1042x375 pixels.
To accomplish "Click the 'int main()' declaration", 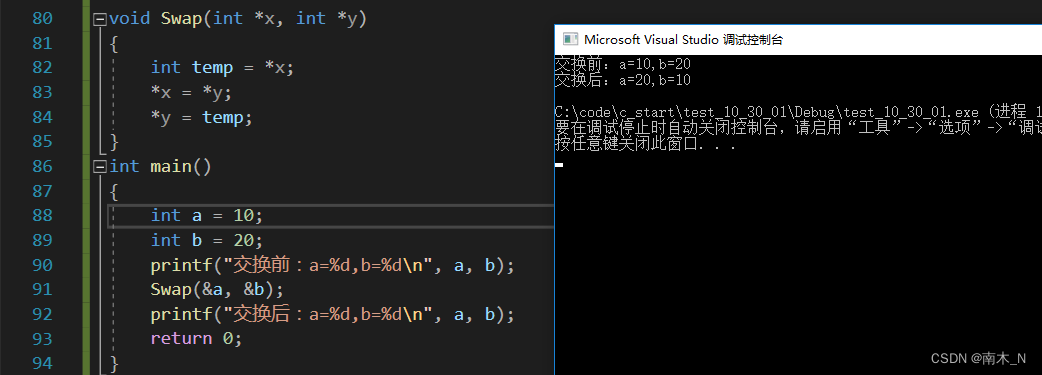I will pos(160,166).
